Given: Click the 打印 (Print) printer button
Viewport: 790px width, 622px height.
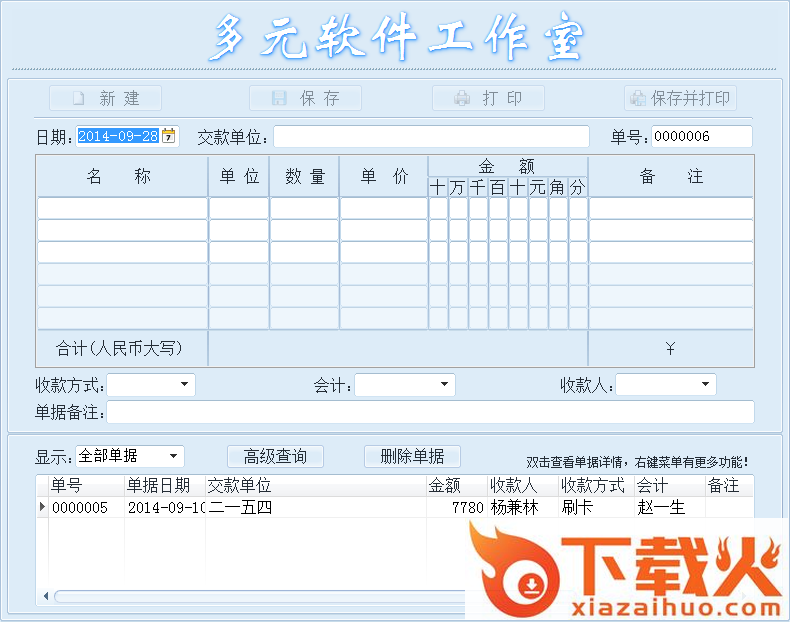Looking at the screenshot, I should click(x=488, y=98).
